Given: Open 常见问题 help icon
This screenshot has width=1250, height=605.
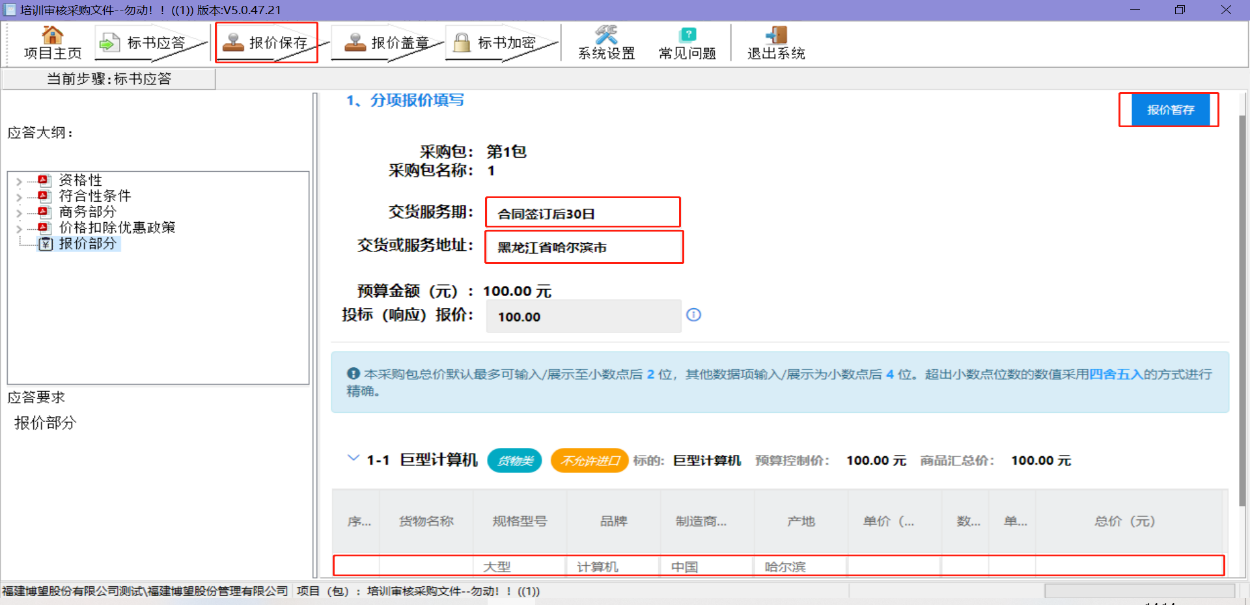Looking at the screenshot, I should pos(687,36).
